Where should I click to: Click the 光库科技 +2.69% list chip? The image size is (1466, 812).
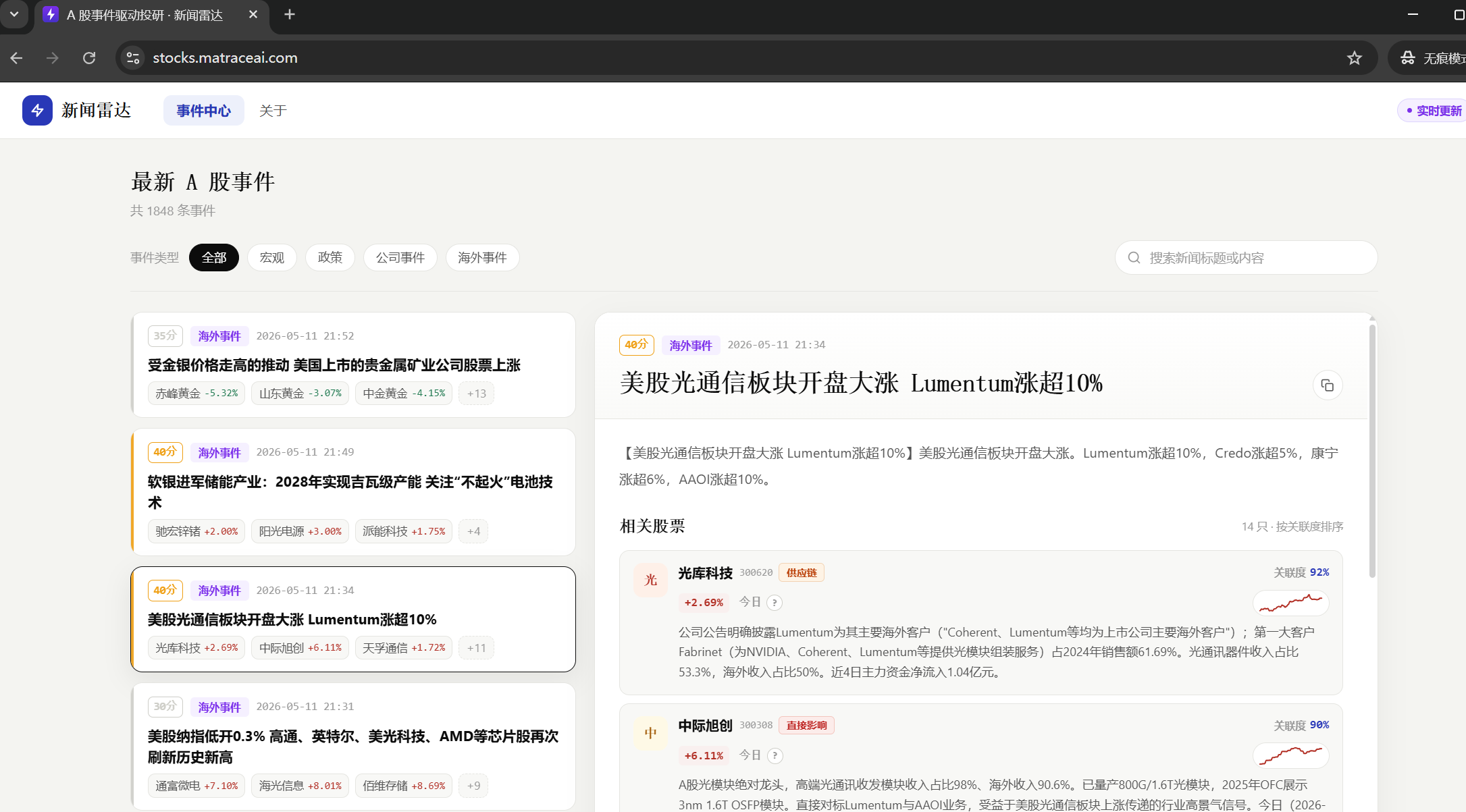(197, 648)
